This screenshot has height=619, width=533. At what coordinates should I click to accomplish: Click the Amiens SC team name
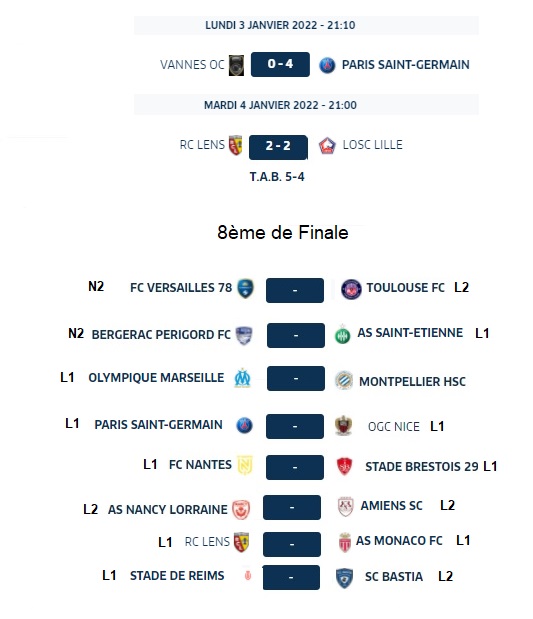click(391, 506)
